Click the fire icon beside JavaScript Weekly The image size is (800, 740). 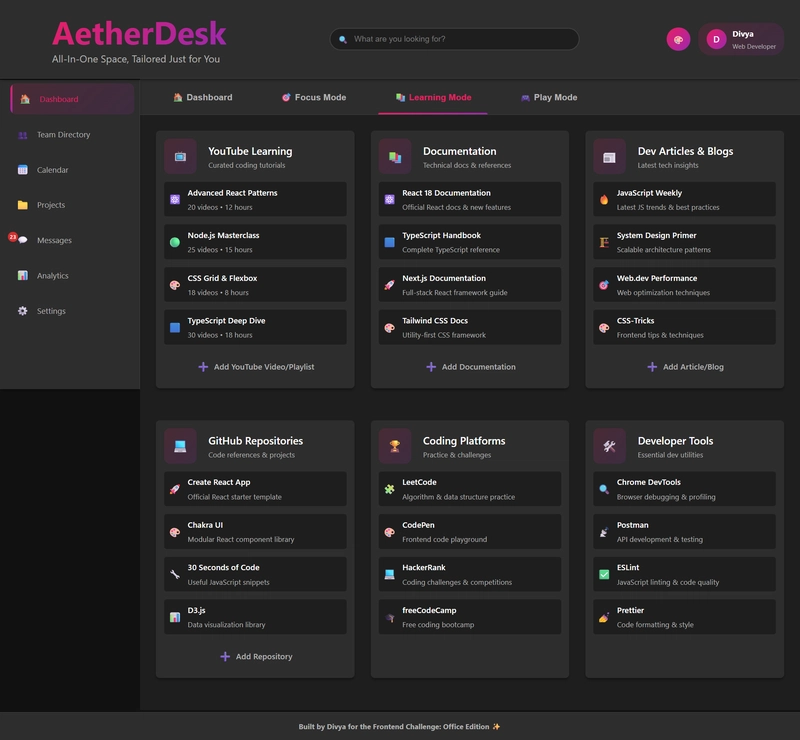(604, 200)
